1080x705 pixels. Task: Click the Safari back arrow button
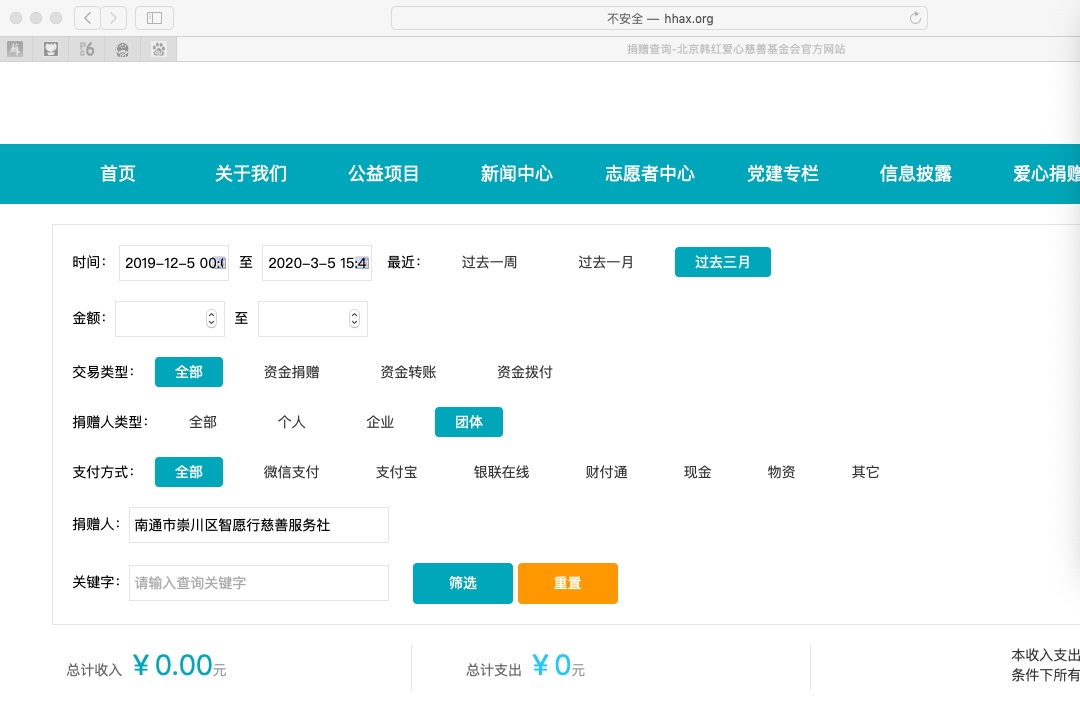87,18
